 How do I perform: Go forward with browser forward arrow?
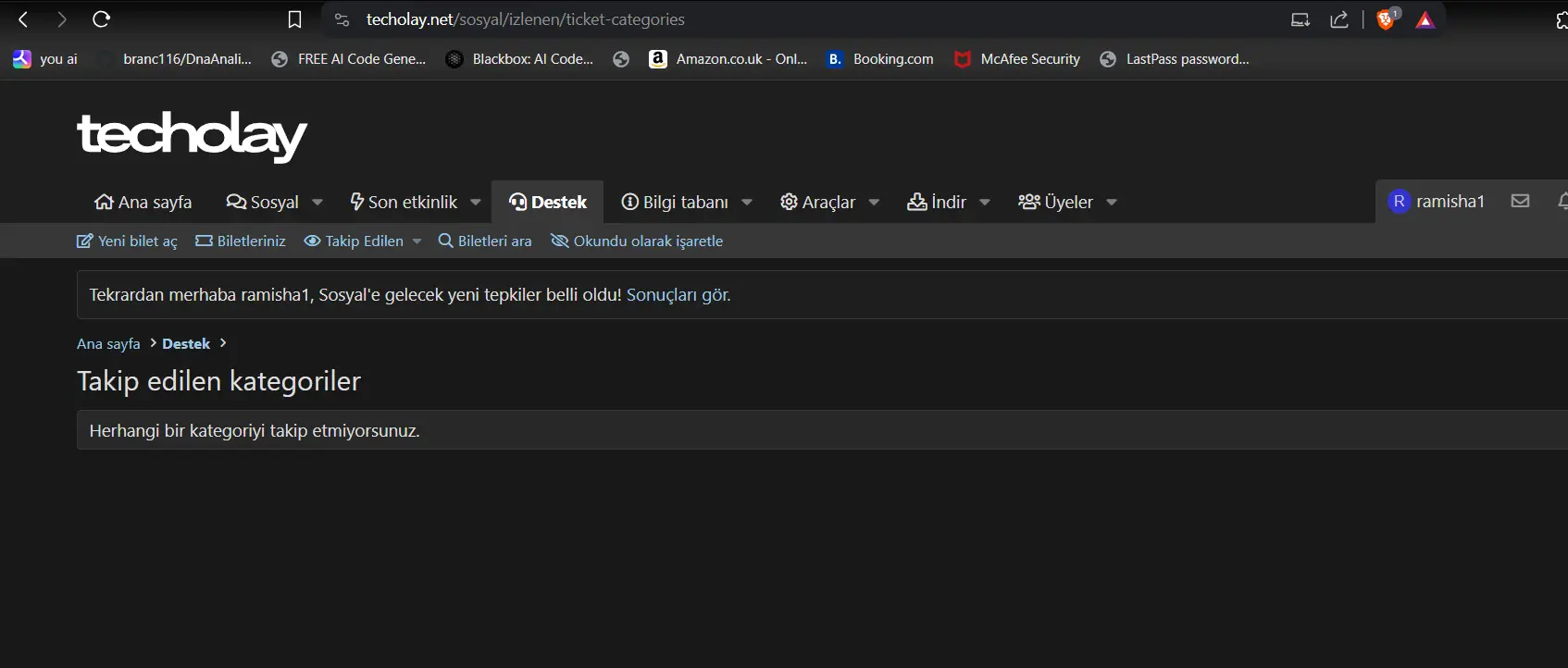[61, 19]
